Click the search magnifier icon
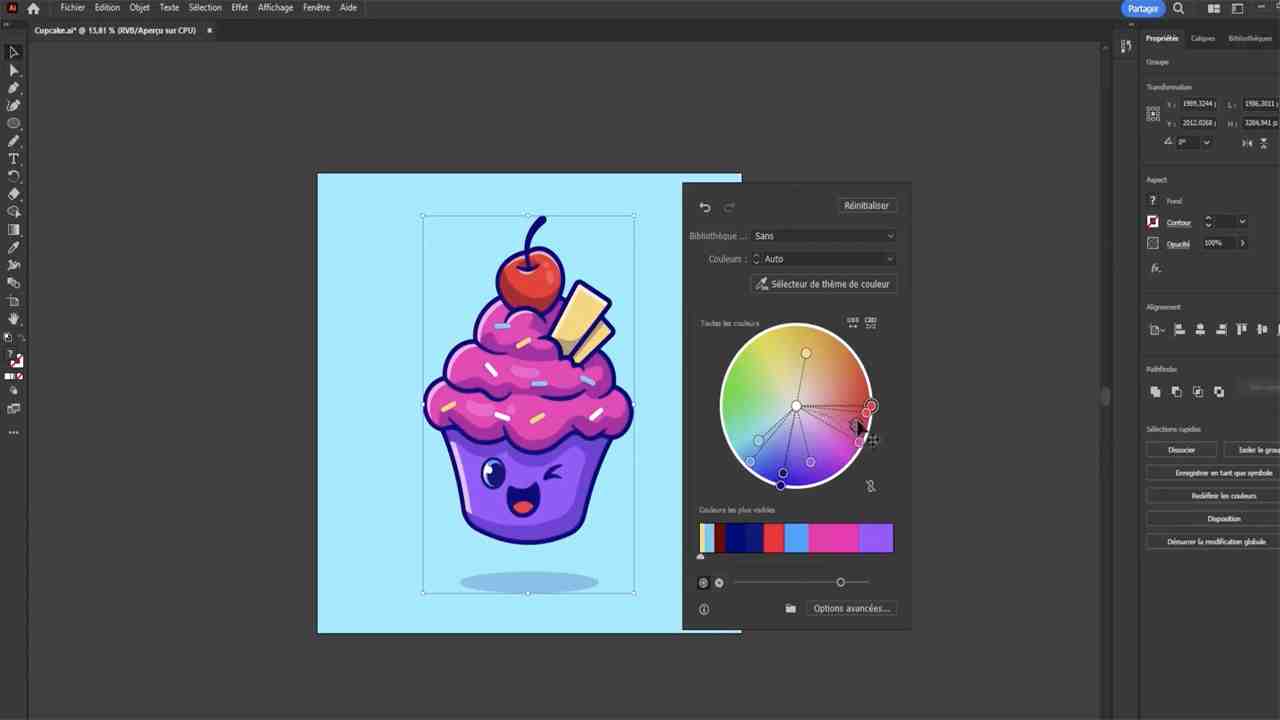This screenshot has height=720, width=1280. click(x=1178, y=9)
